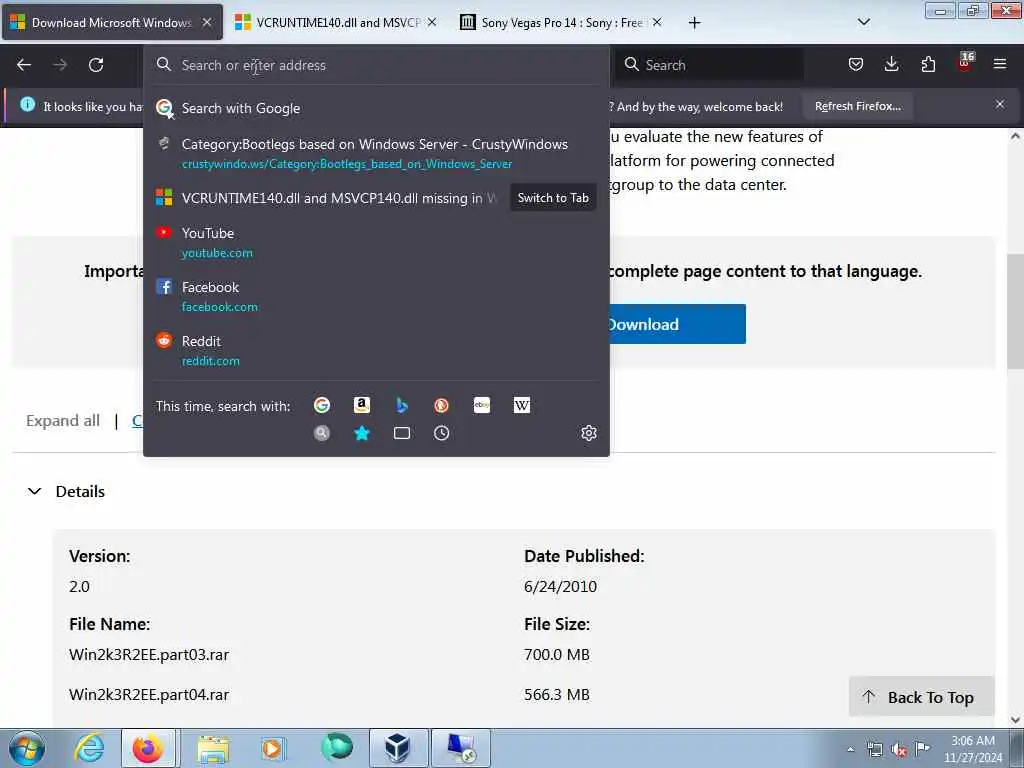The image size is (1024, 768).
Task: Select the file size 566.3 MB
Action: click(556, 694)
